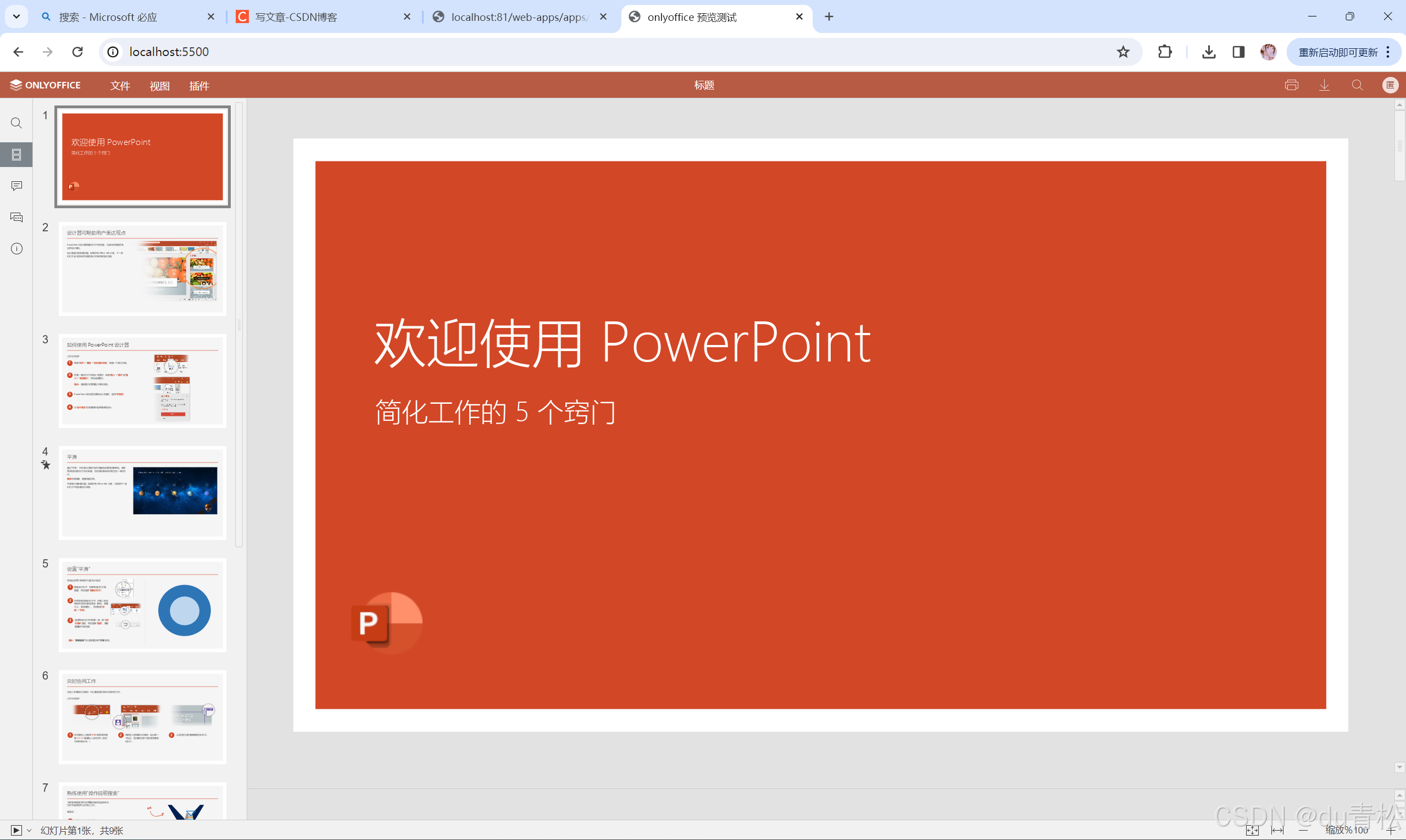The width and height of the screenshot is (1406, 840).
Task: Open a new browser tab
Action: coord(829,16)
